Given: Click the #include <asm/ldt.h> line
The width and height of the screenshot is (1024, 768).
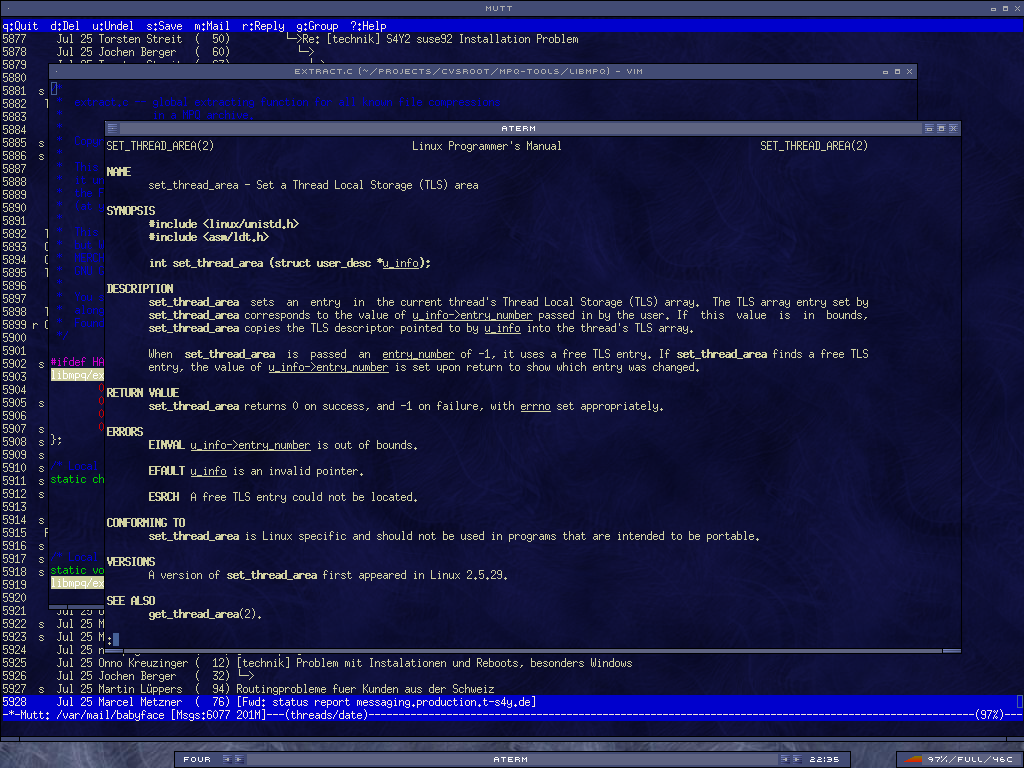Looking at the screenshot, I should (x=209, y=237).
